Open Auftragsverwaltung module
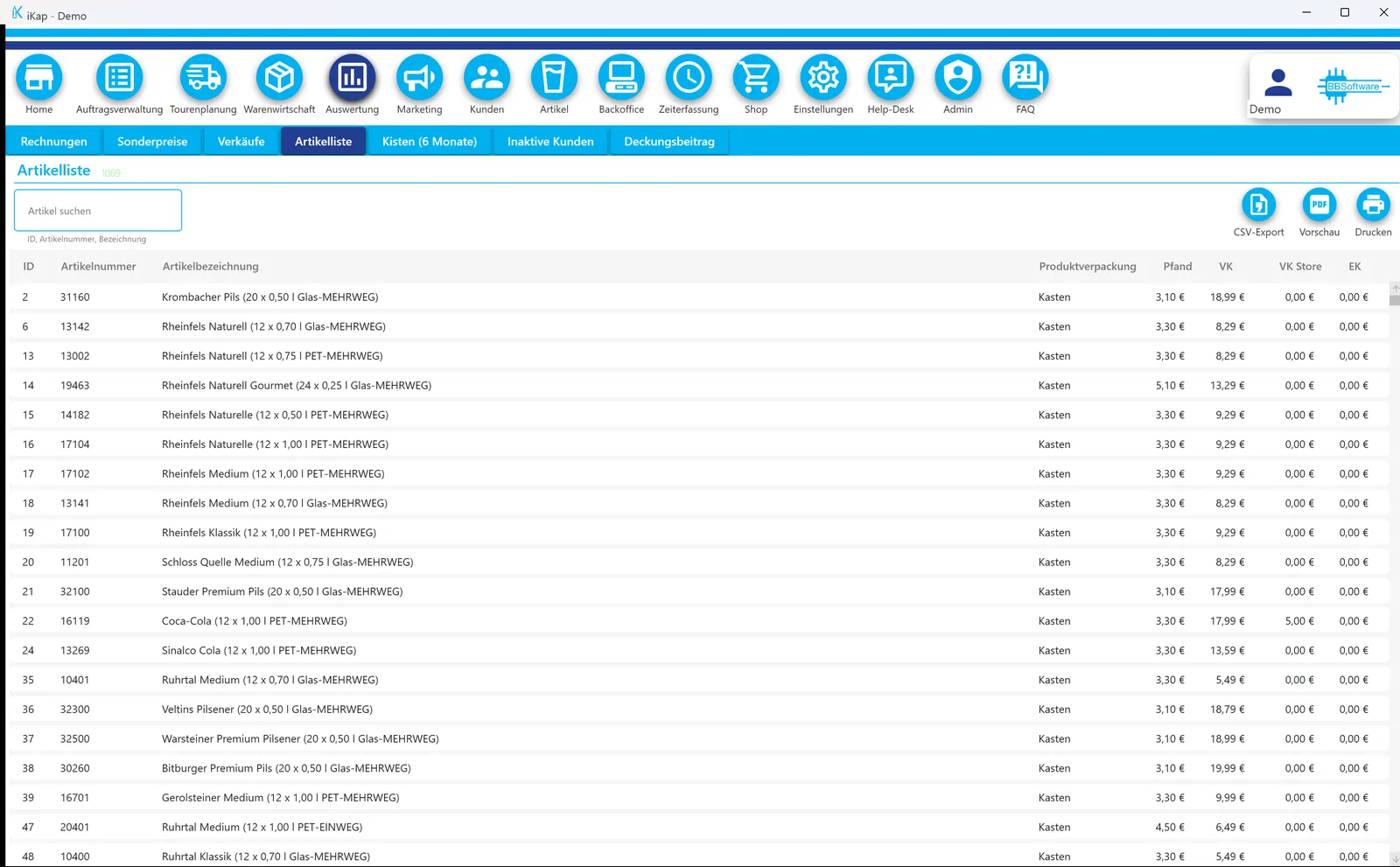 (119, 78)
